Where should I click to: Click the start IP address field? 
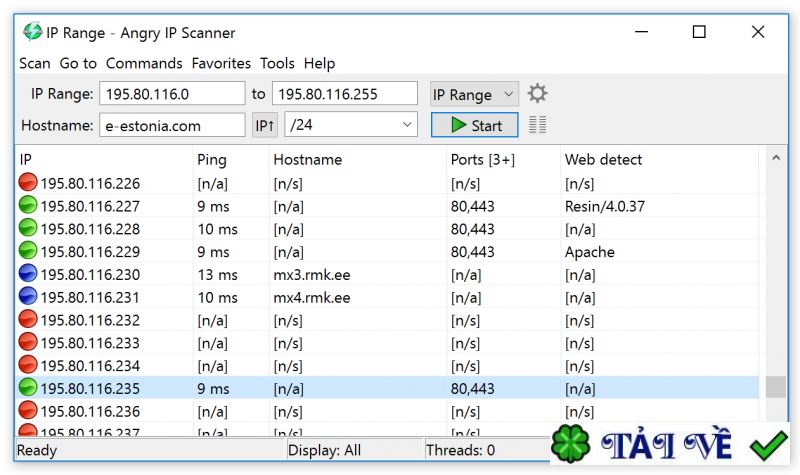(171, 94)
